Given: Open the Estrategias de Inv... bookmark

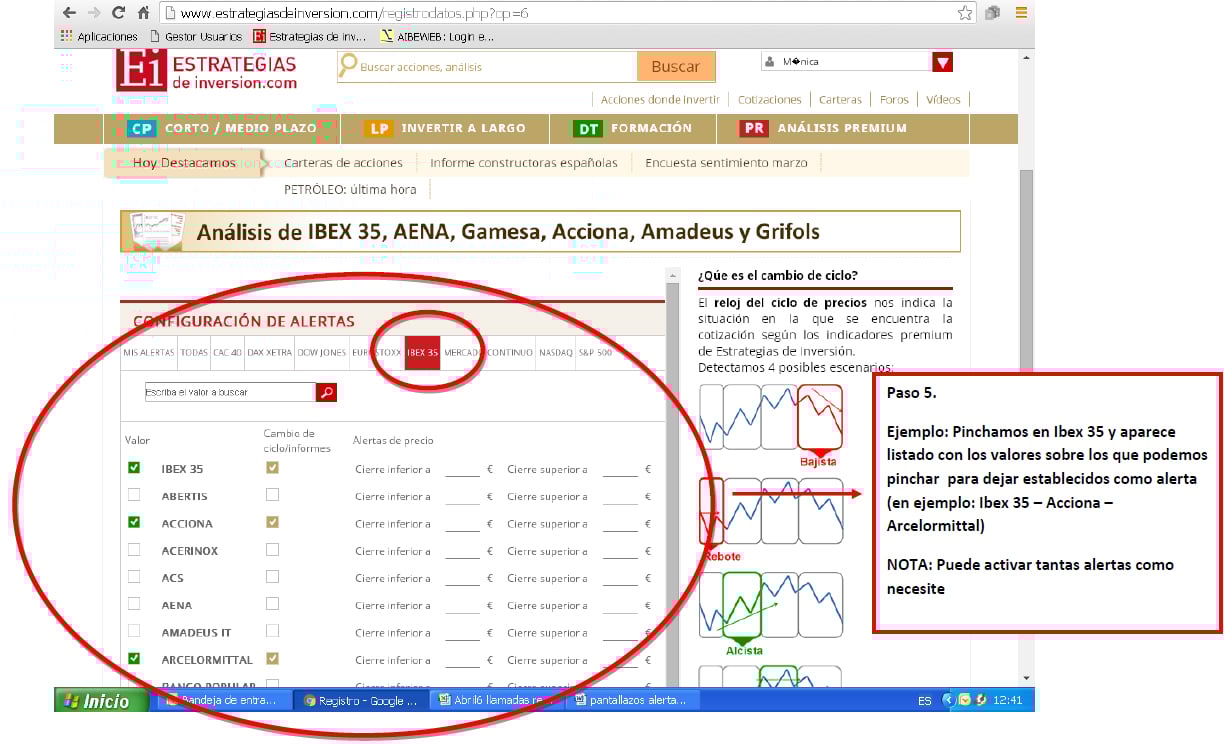Looking at the screenshot, I should coord(310,36).
